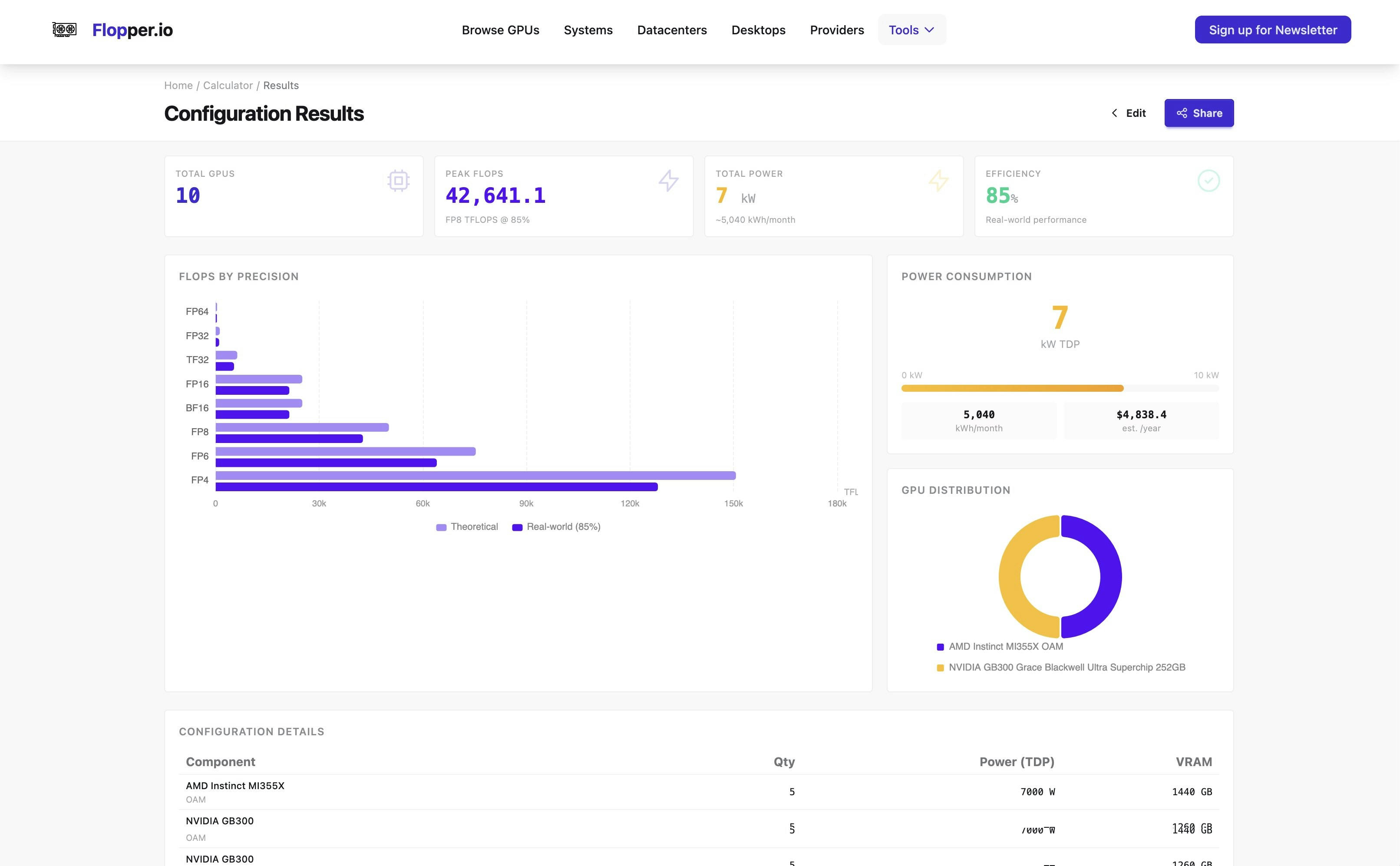Click the chip icon in Total GPUs card
The width and height of the screenshot is (1400, 866).
click(398, 181)
